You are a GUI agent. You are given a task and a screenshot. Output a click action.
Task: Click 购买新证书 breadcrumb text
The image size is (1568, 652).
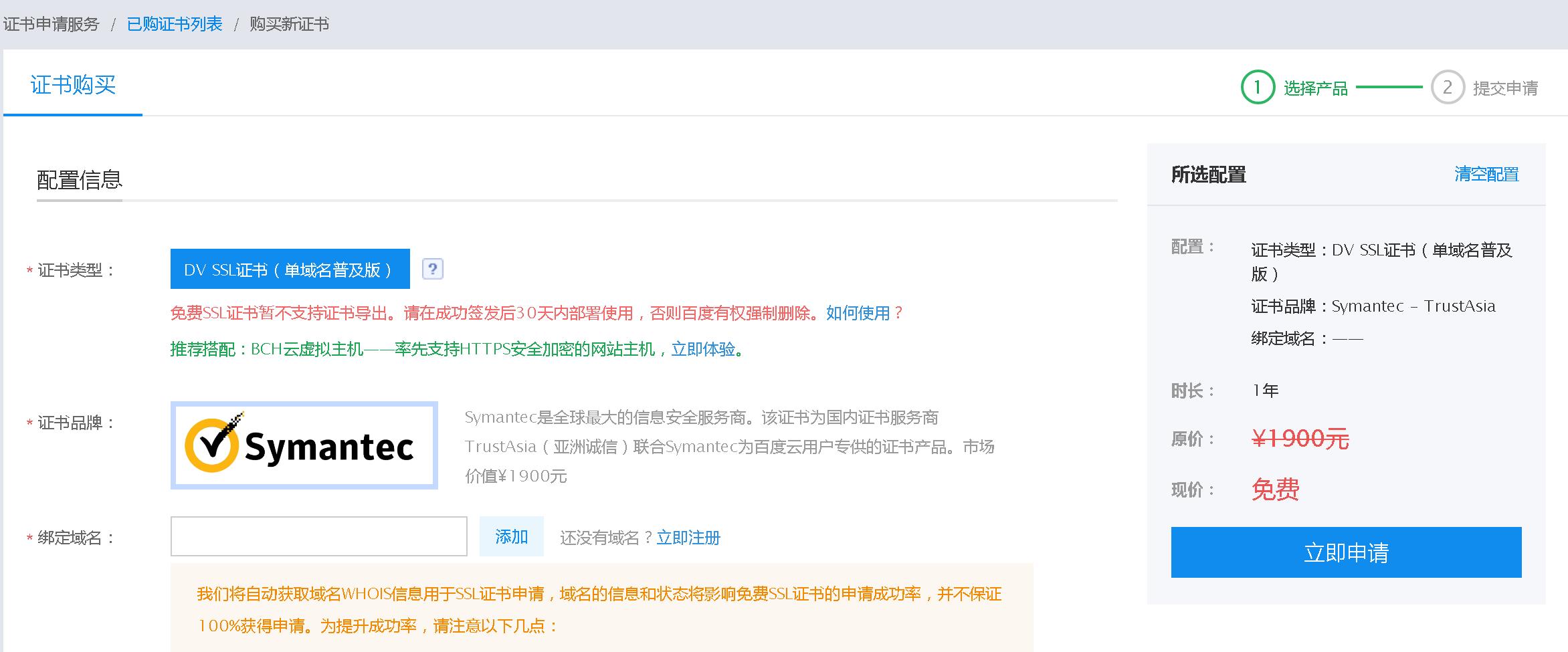(290, 25)
